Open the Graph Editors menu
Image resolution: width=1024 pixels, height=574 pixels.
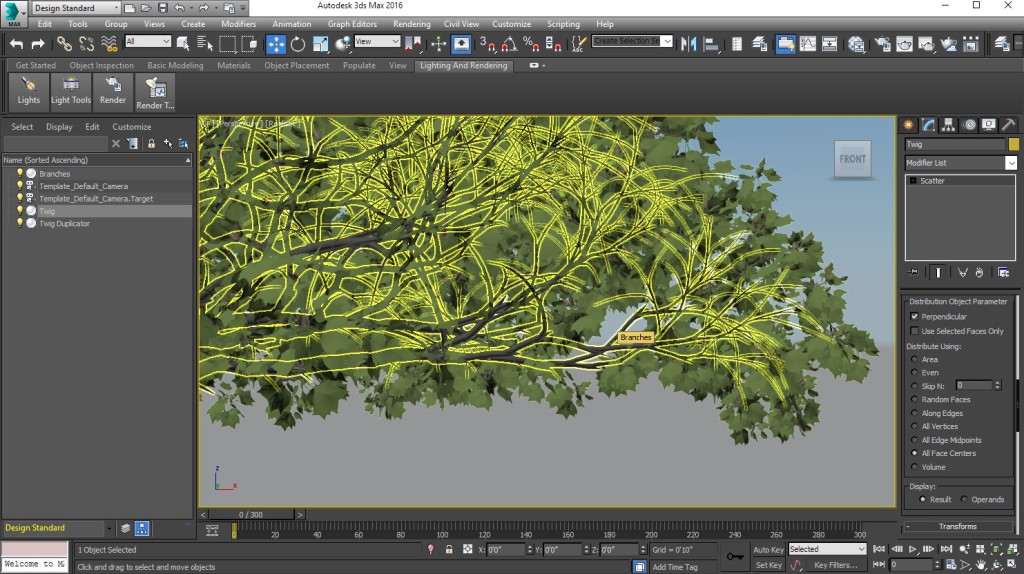(352, 24)
